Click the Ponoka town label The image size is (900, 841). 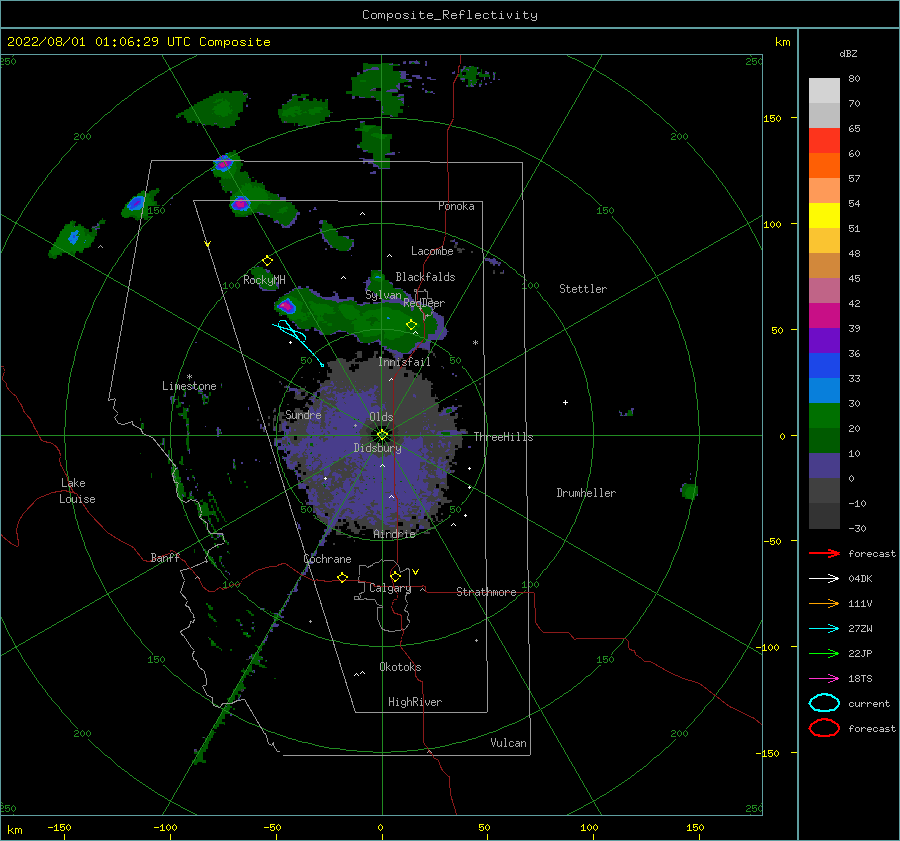coord(456,206)
